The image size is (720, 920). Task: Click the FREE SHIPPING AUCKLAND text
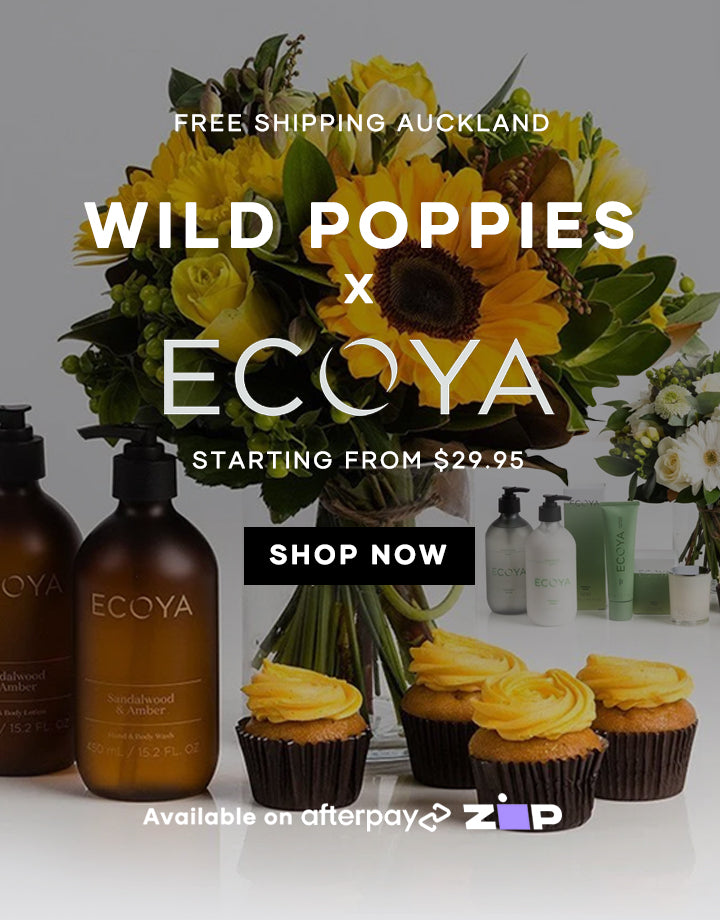(361, 123)
